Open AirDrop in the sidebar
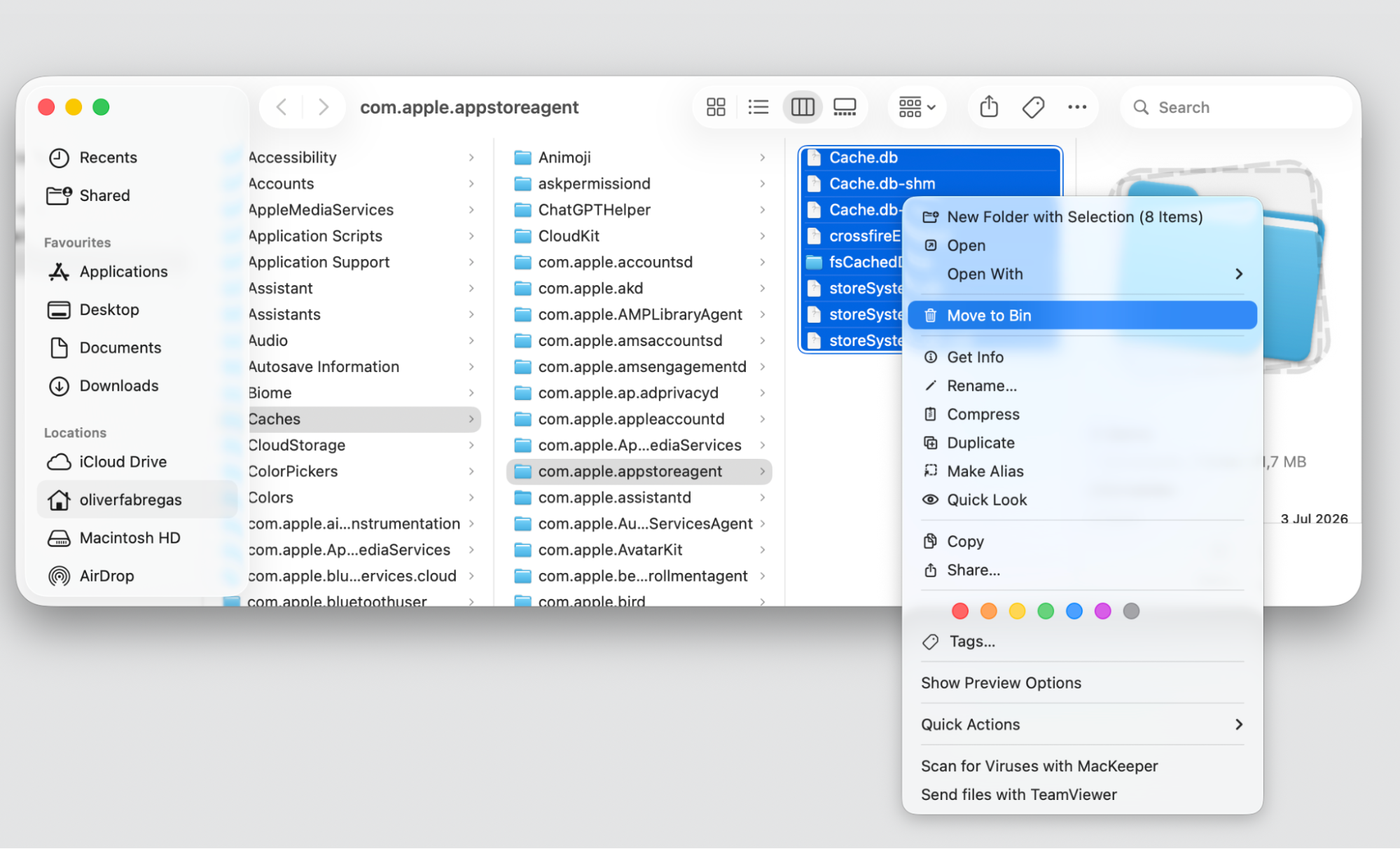 tap(137, 576)
